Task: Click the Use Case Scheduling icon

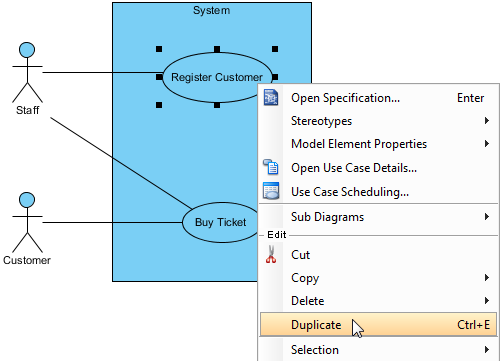Action: [x=271, y=191]
